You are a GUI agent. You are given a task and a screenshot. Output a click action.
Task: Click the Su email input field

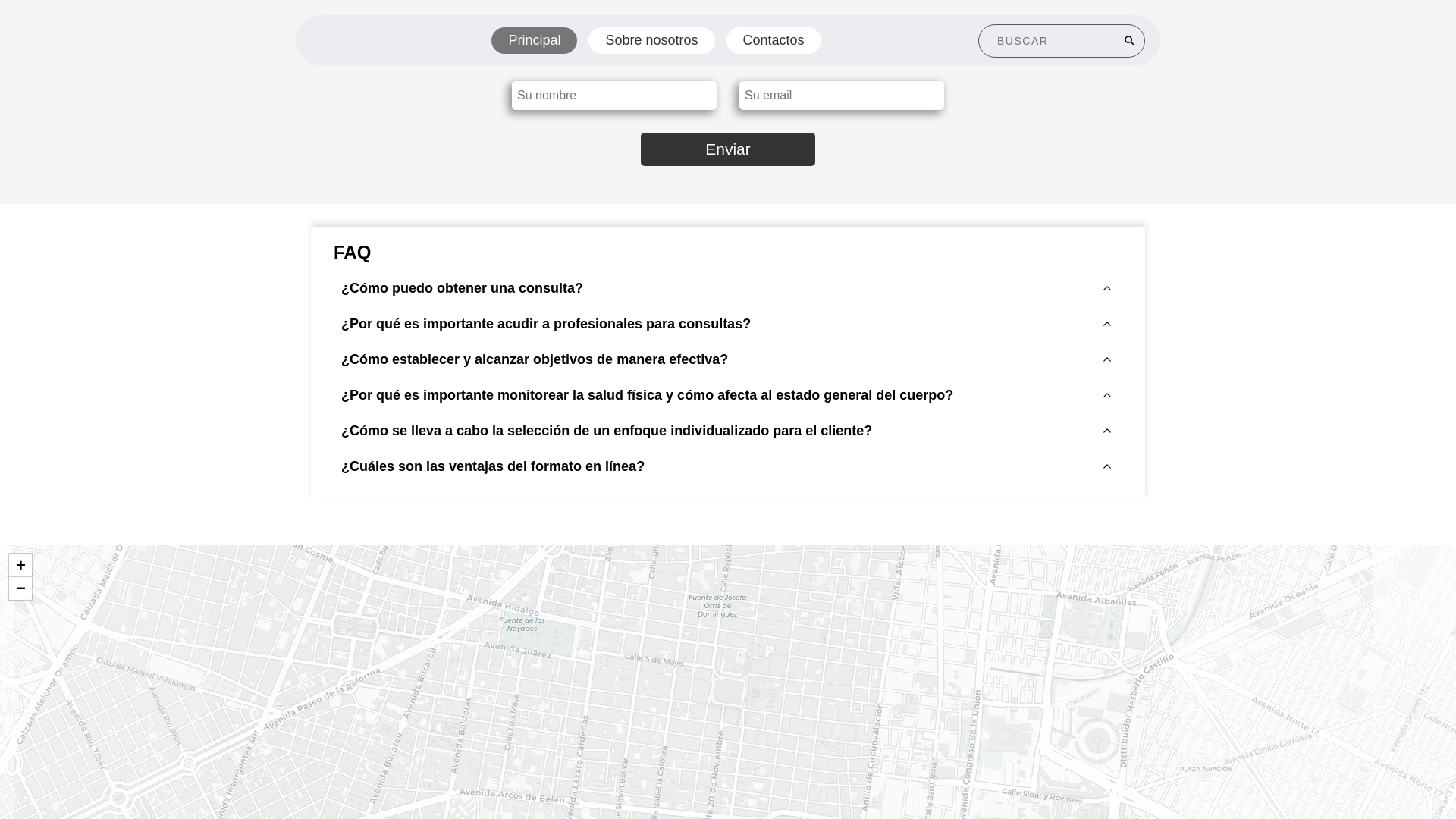842,96
